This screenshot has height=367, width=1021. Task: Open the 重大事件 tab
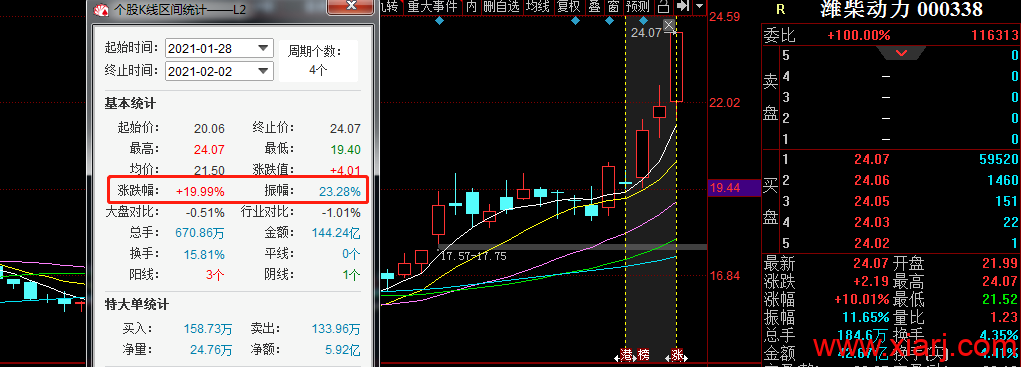pos(433,7)
